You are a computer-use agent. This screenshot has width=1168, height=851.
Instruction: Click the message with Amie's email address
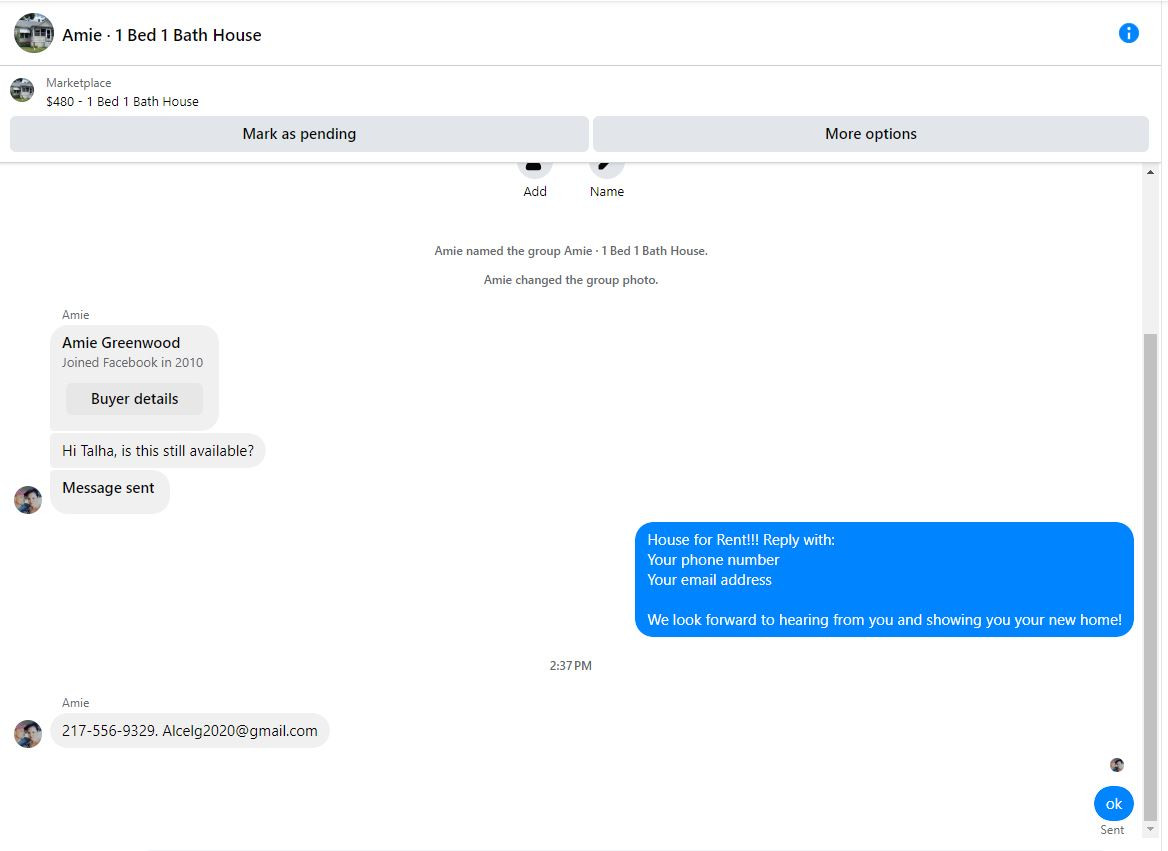(189, 731)
